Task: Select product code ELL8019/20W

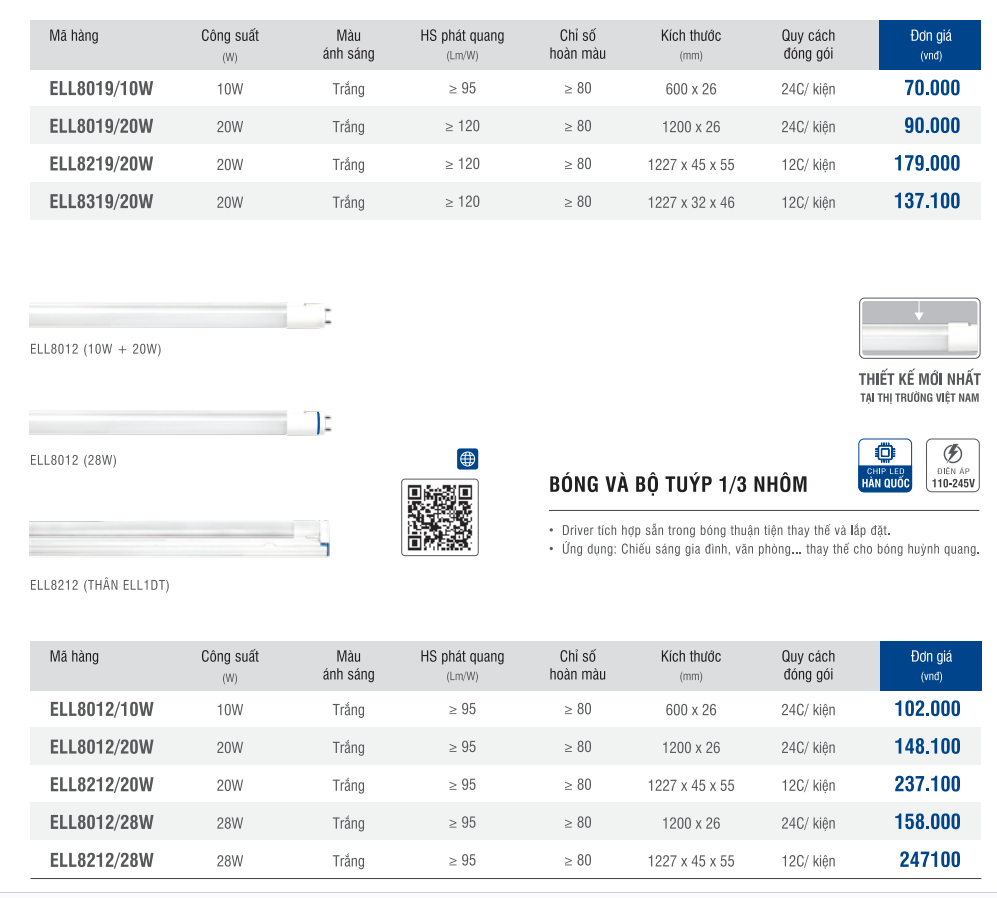Action: coord(101,127)
